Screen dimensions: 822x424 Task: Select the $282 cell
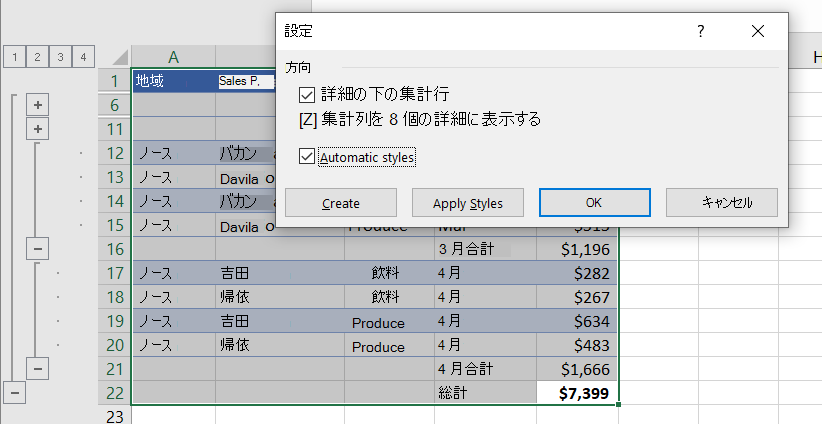click(x=578, y=273)
